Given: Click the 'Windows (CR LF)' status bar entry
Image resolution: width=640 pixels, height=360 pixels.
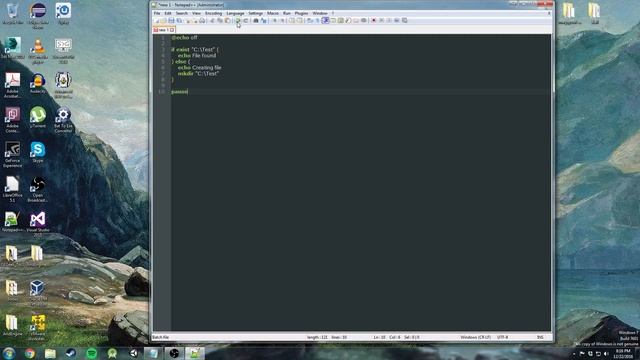Looking at the screenshot, I should click(x=476, y=338).
